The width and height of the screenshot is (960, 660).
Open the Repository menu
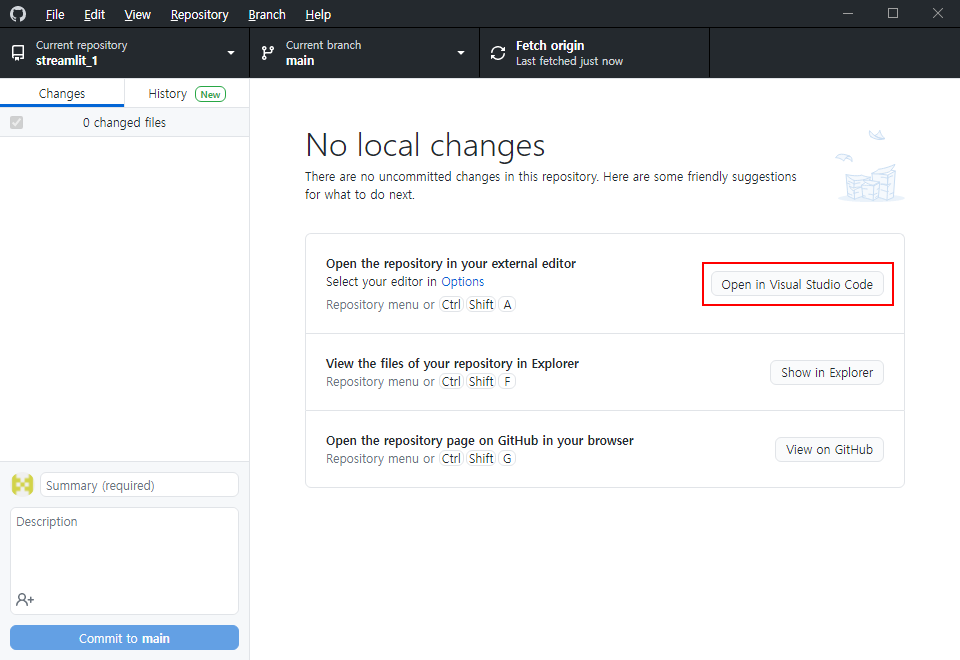point(200,14)
